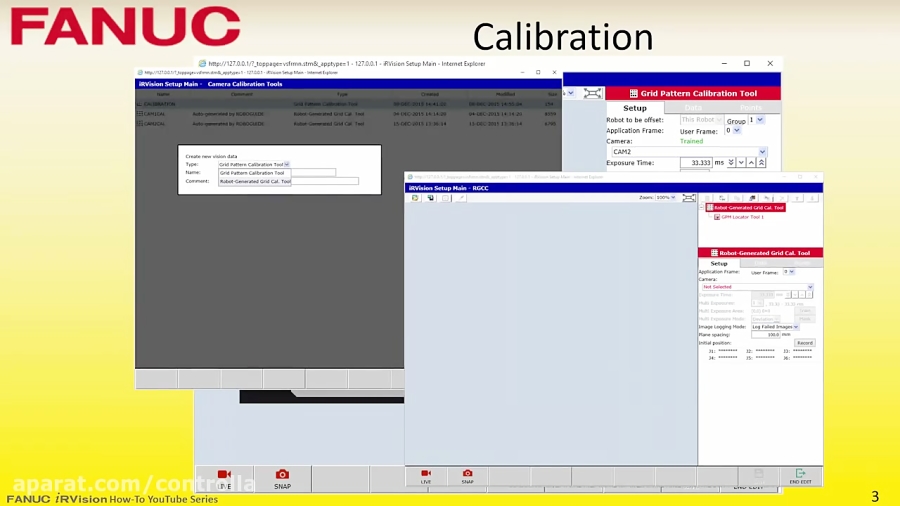The width and height of the screenshot is (900, 506).
Task: Collapse Robot-Generated Grid Cal. Tool tree node
Action: pos(702,208)
